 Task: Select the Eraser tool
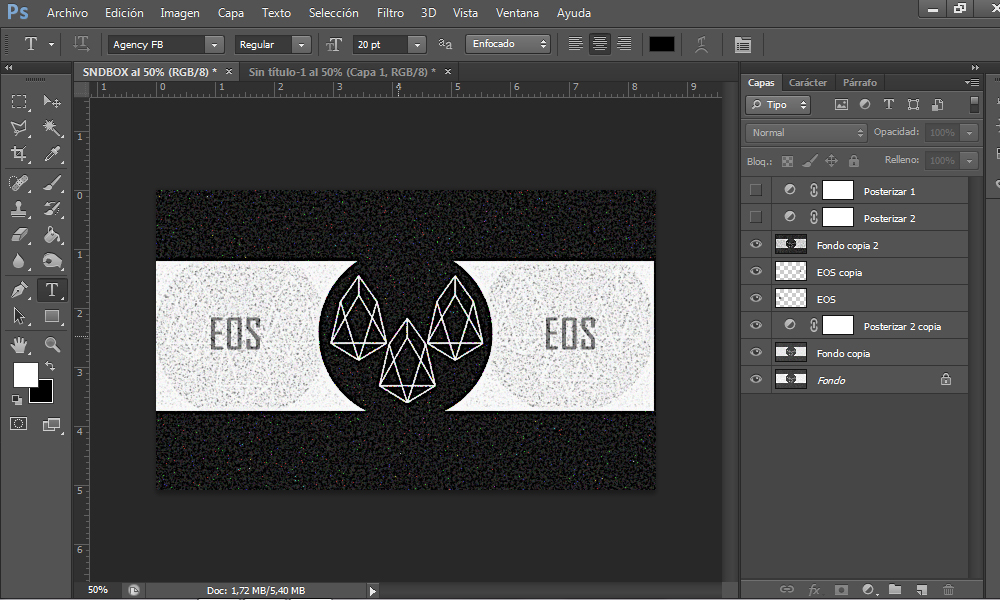(x=19, y=235)
